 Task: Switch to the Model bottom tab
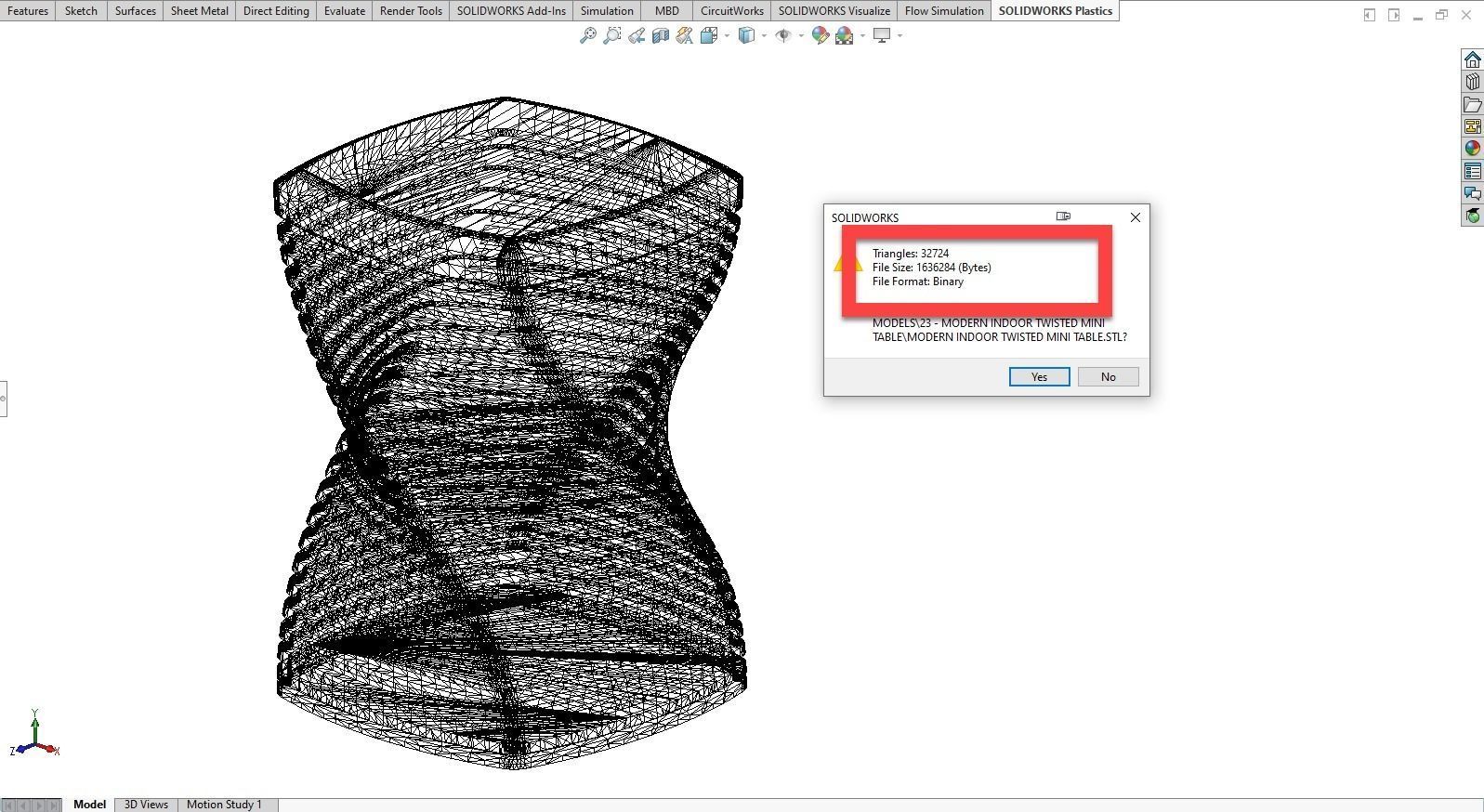coord(89,805)
